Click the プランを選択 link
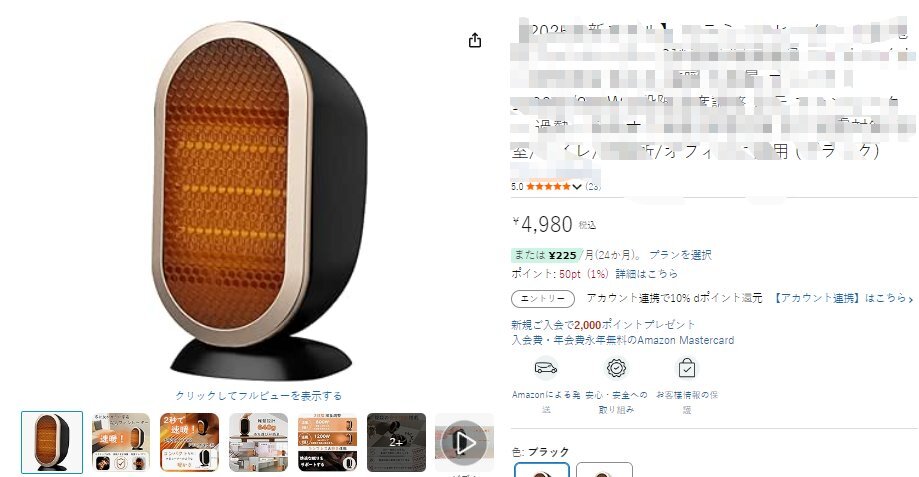Image resolution: width=919 pixels, height=477 pixels. click(680, 255)
